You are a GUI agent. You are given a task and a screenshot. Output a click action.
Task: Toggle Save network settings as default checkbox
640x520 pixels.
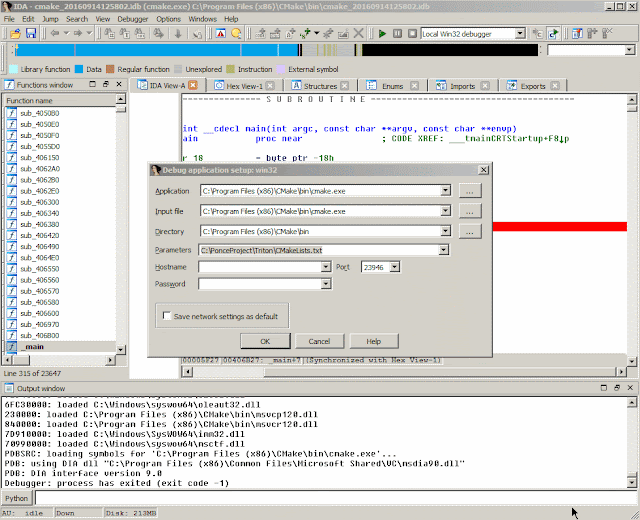tap(167, 316)
